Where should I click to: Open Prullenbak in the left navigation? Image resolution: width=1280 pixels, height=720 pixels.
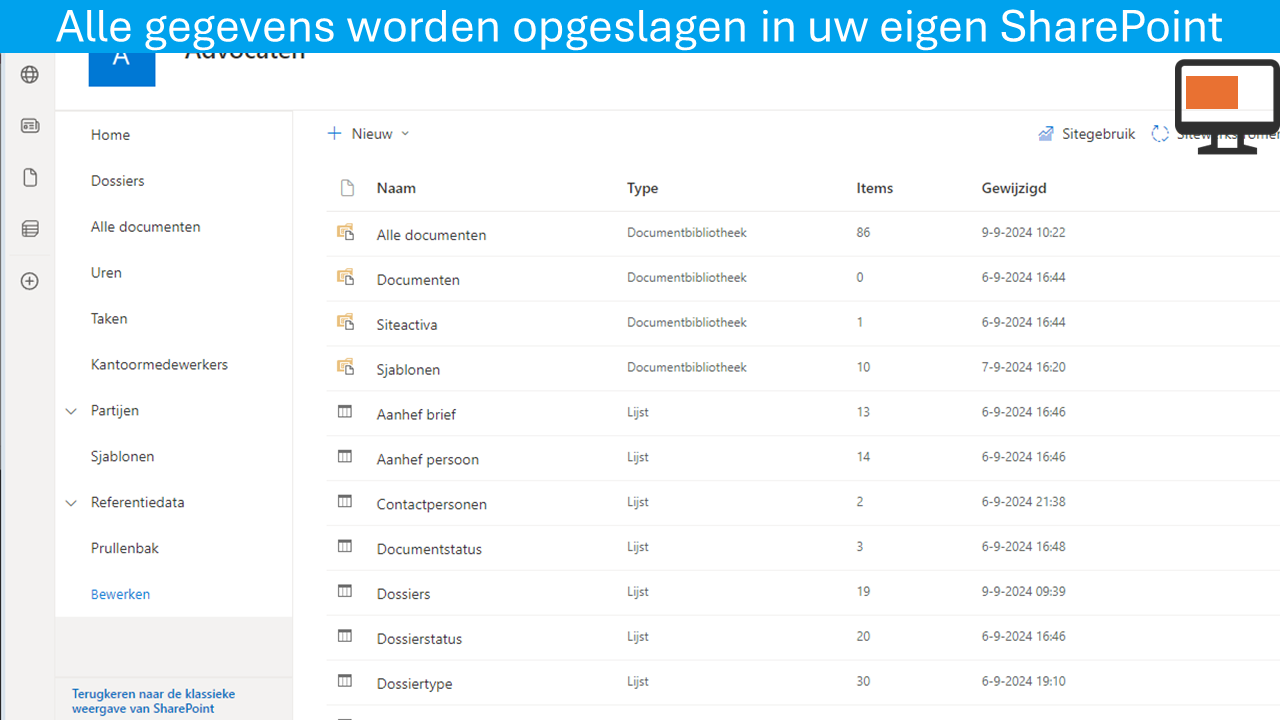point(125,549)
